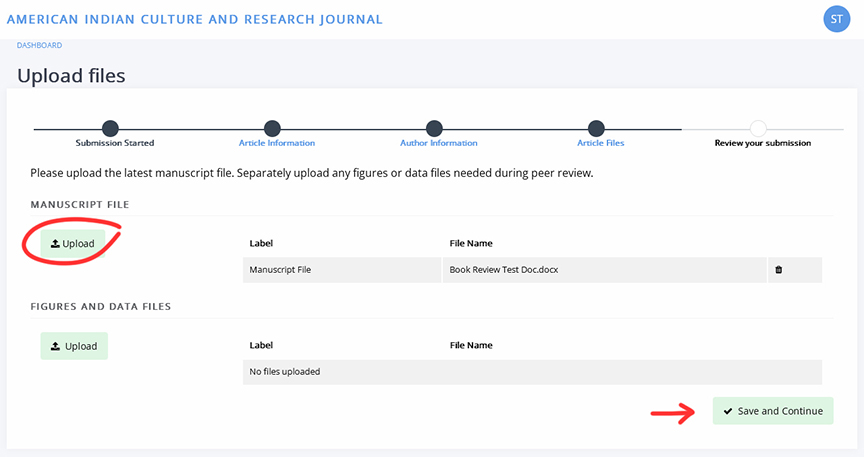The height and width of the screenshot is (457, 864).
Task: Upload a manuscript file
Action: click(x=73, y=244)
